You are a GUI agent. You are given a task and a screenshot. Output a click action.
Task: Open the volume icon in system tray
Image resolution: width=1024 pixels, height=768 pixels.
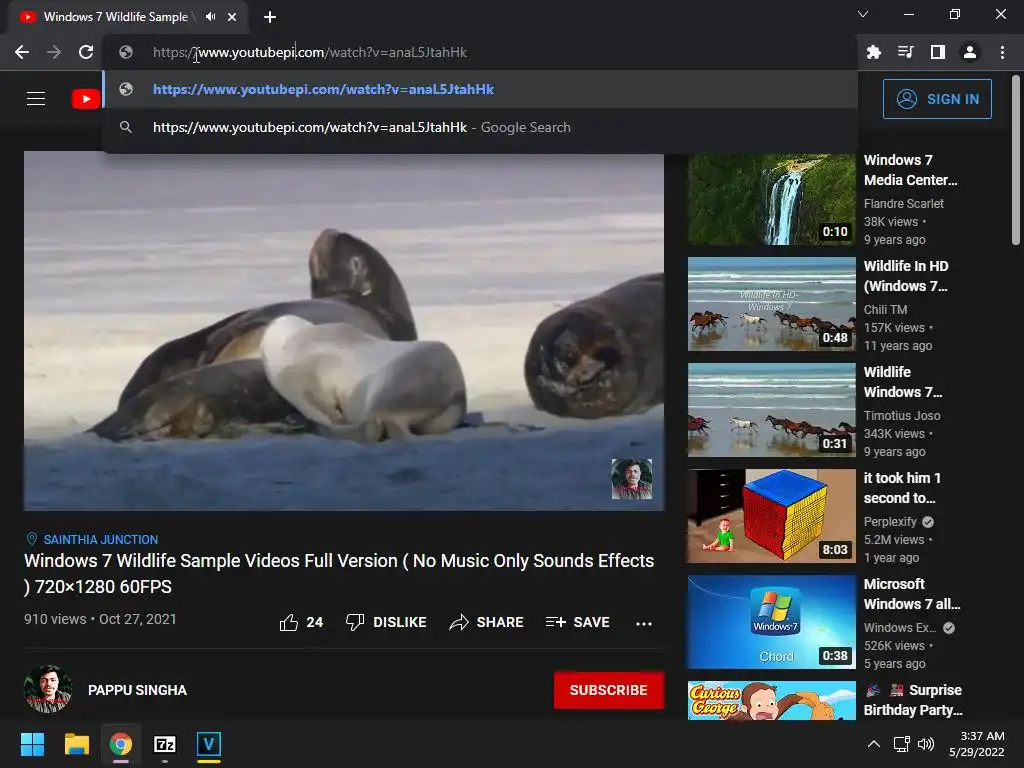[926, 744]
